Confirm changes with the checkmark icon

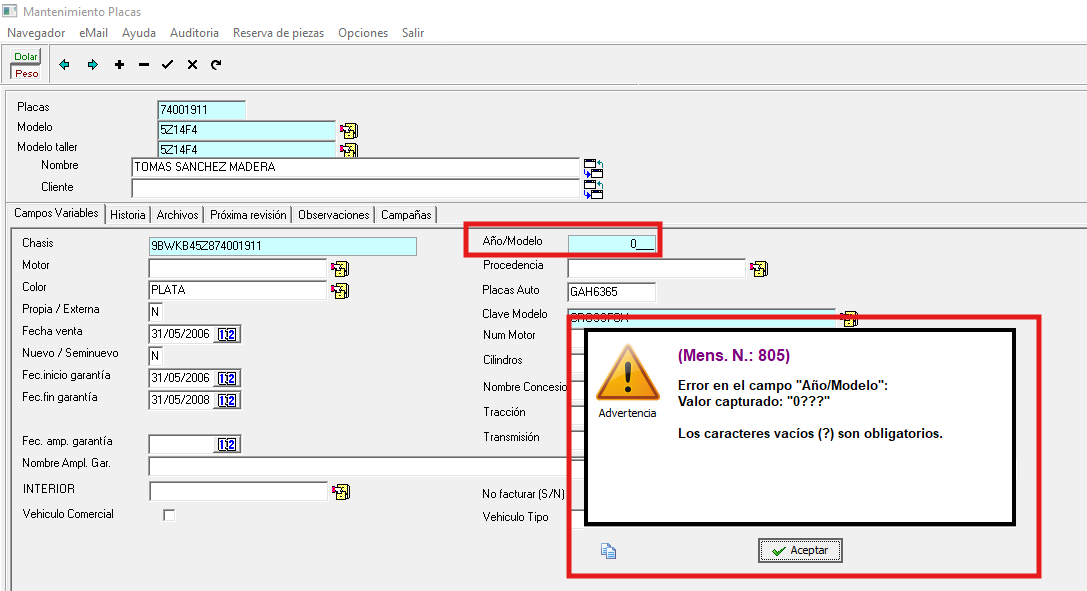point(168,65)
